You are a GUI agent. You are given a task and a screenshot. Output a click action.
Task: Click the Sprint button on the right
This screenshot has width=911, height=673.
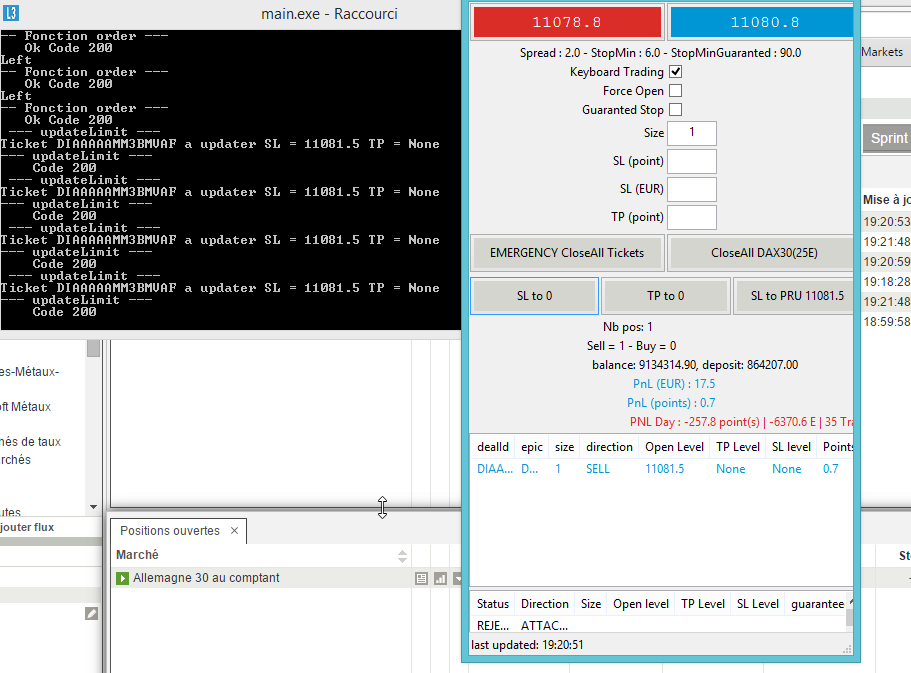point(887,138)
